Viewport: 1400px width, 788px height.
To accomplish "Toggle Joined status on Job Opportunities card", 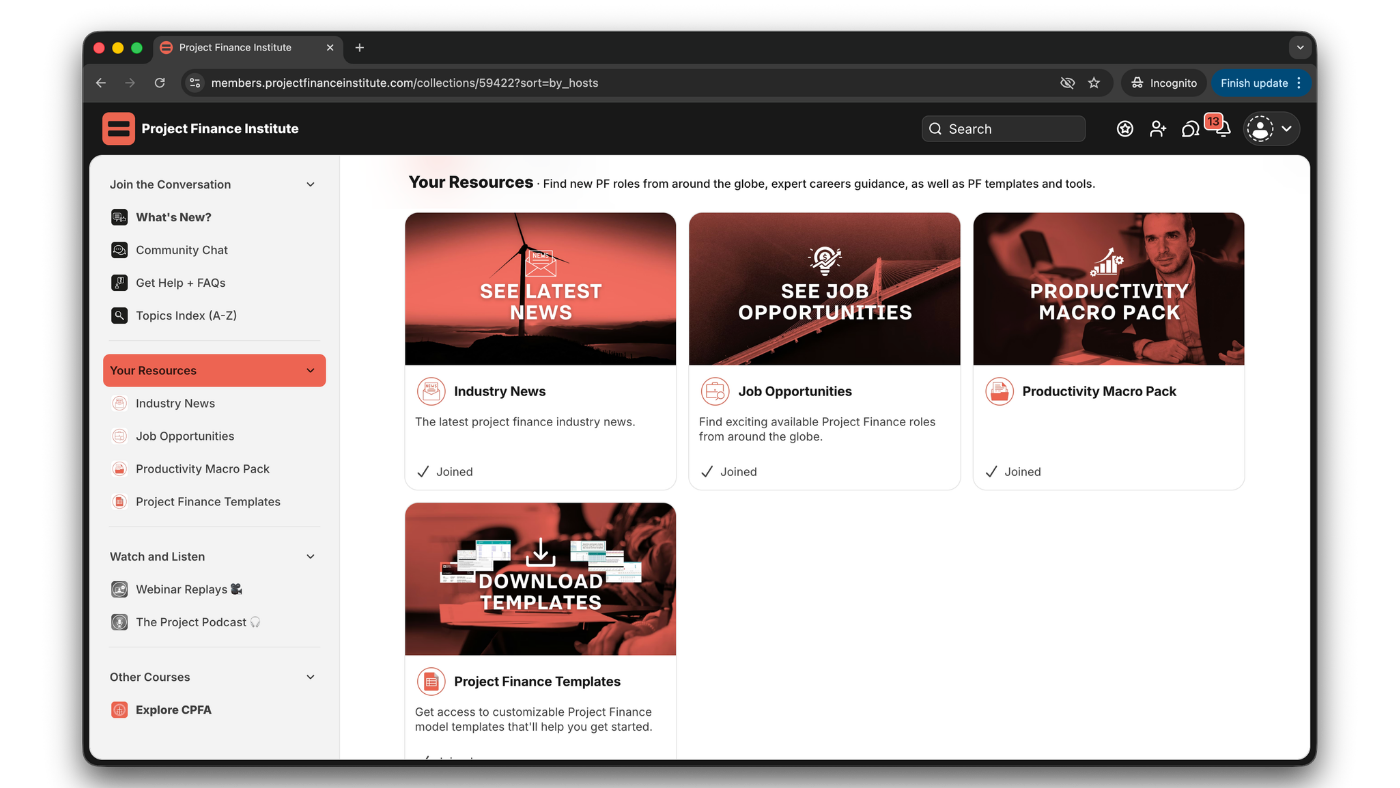I will [729, 472].
